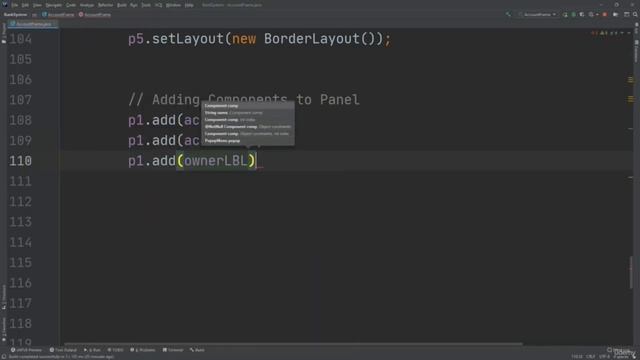This screenshot has width=640, height=360.
Task: Click the 'setLayout' method call text
Action: (188, 39)
